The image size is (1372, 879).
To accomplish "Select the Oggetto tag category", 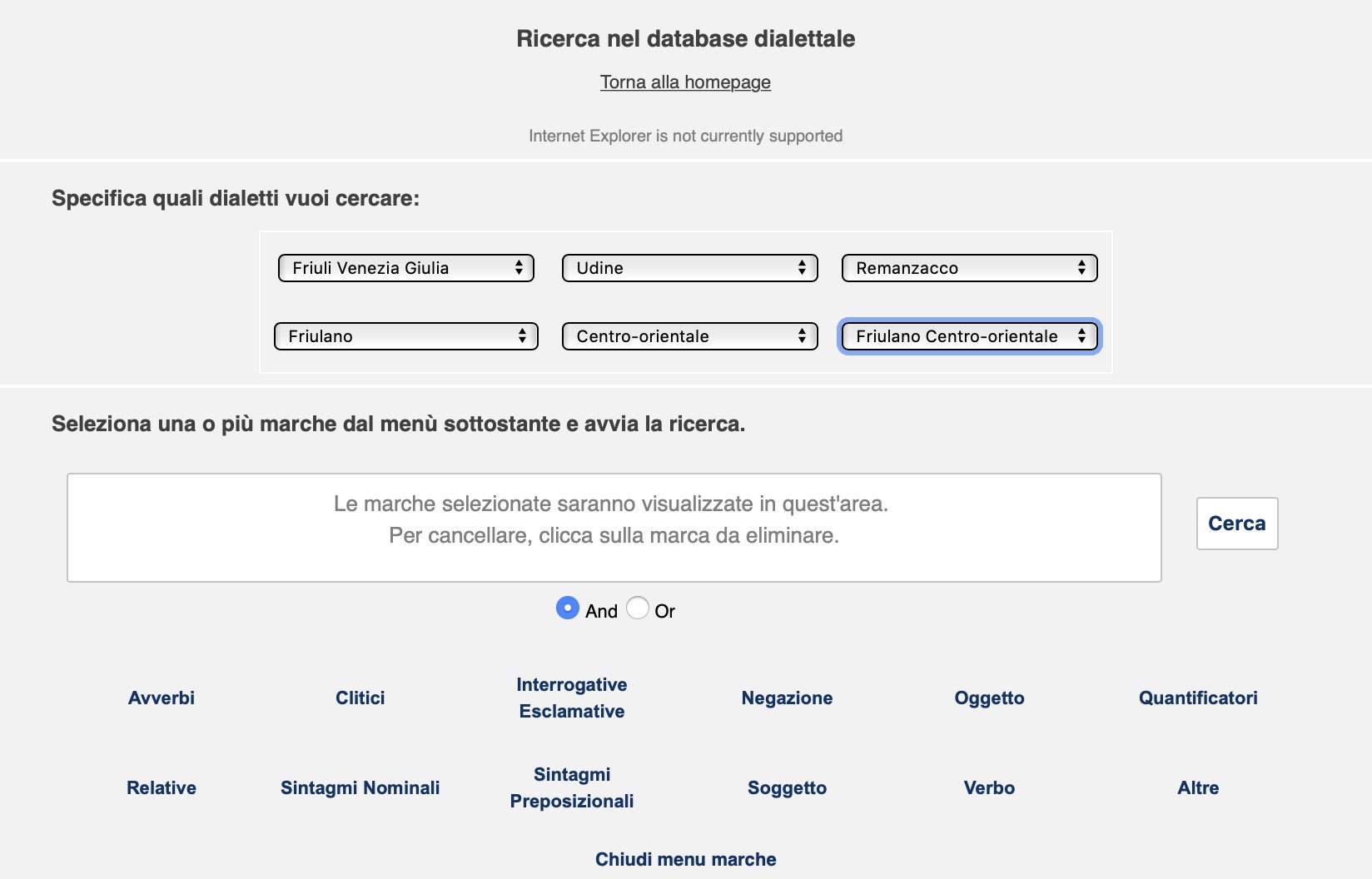I will coord(989,698).
